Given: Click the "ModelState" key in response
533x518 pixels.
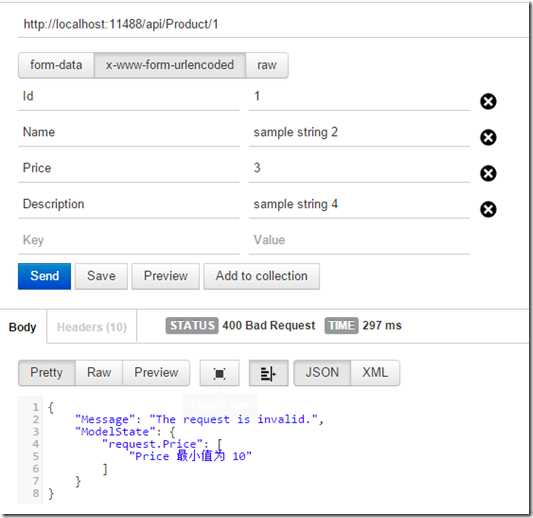Looking at the screenshot, I should (115, 432).
